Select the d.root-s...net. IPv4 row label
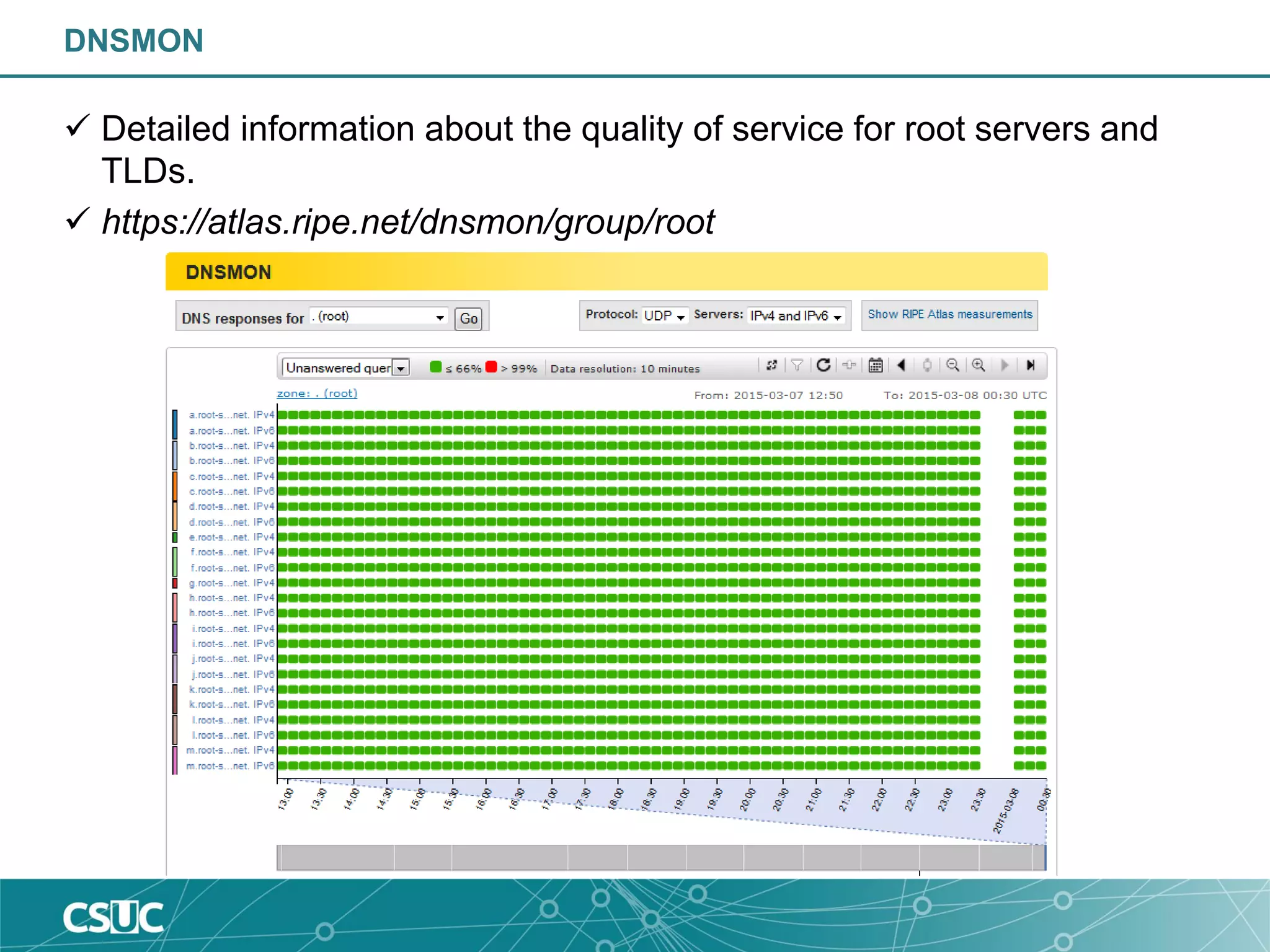Image resolution: width=1270 pixels, height=952 pixels. point(231,506)
